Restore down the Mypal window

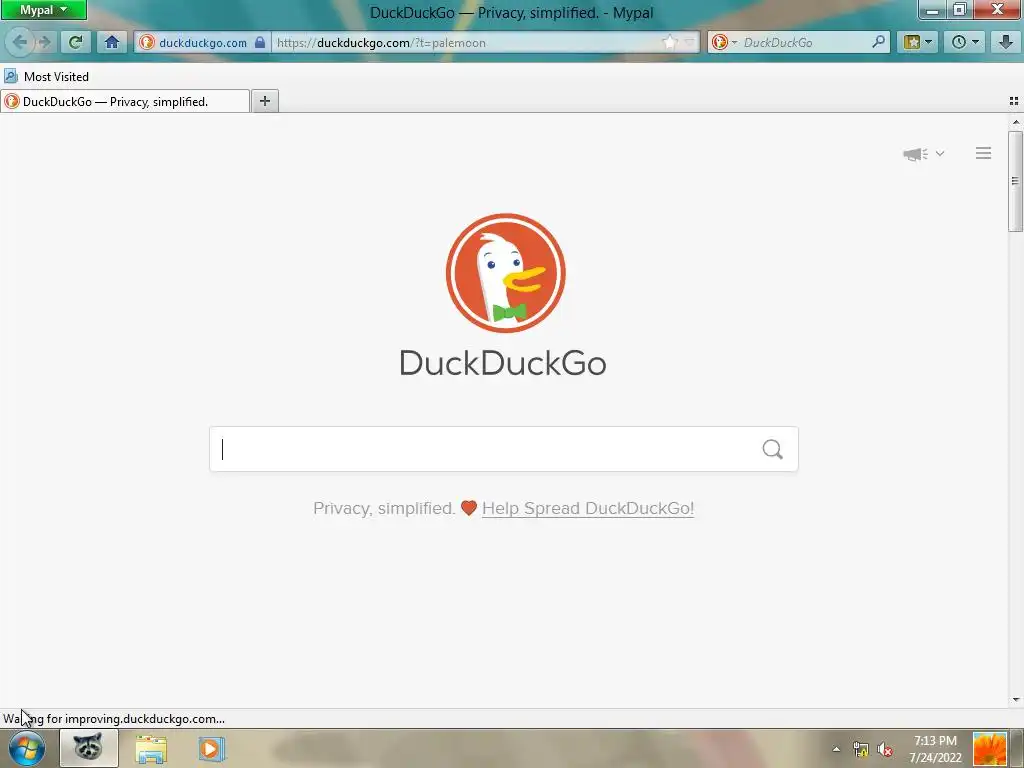tap(959, 10)
